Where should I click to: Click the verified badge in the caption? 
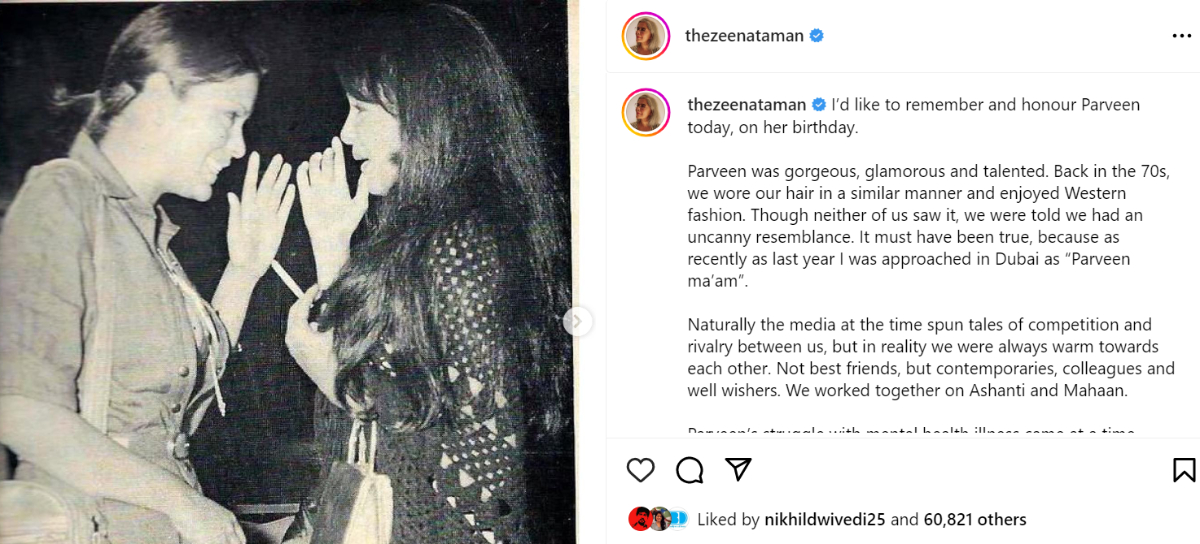pyautogui.click(x=819, y=104)
